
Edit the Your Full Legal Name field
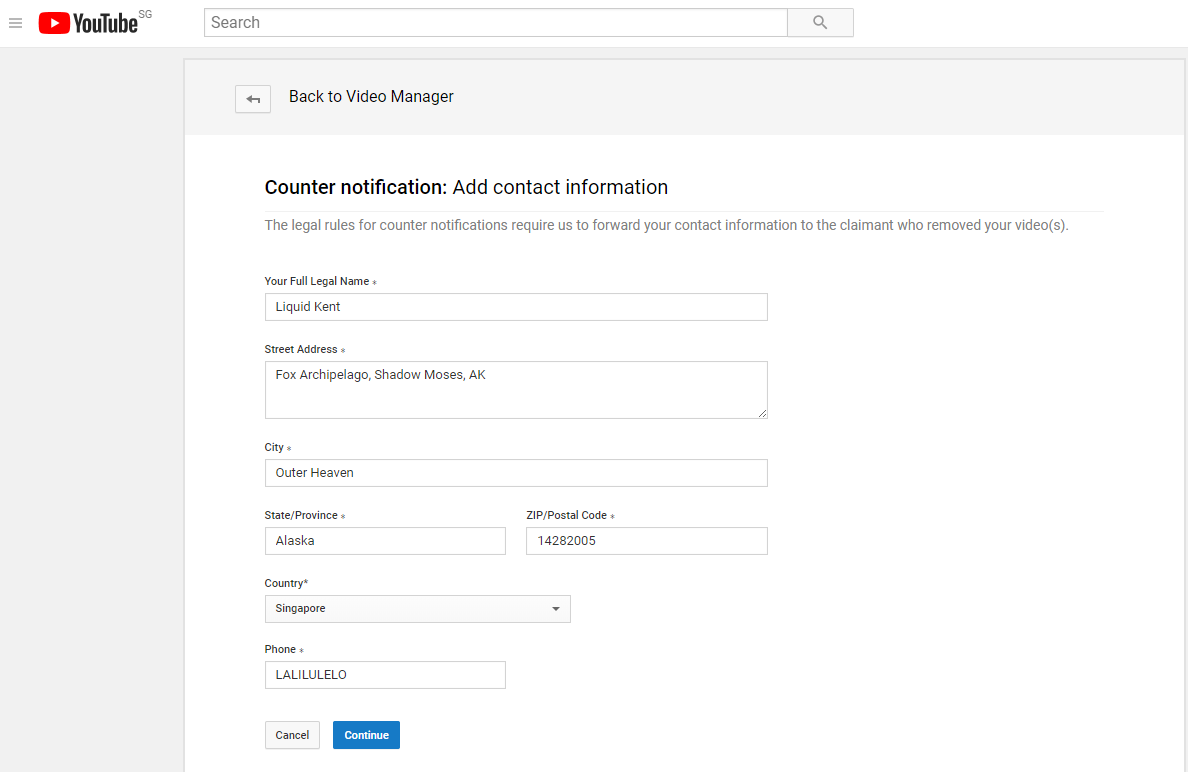tap(516, 307)
